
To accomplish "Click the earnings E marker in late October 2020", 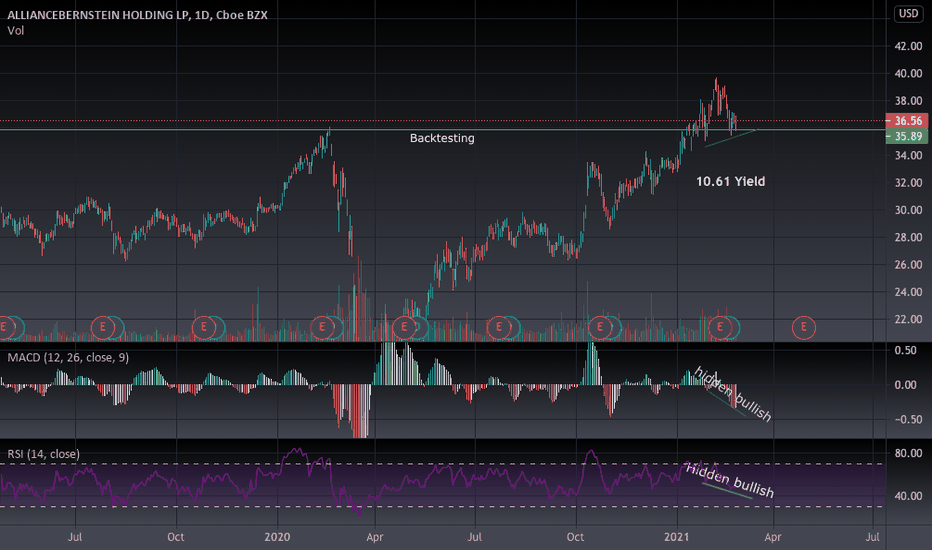I will pyautogui.click(x=599, y=328).
